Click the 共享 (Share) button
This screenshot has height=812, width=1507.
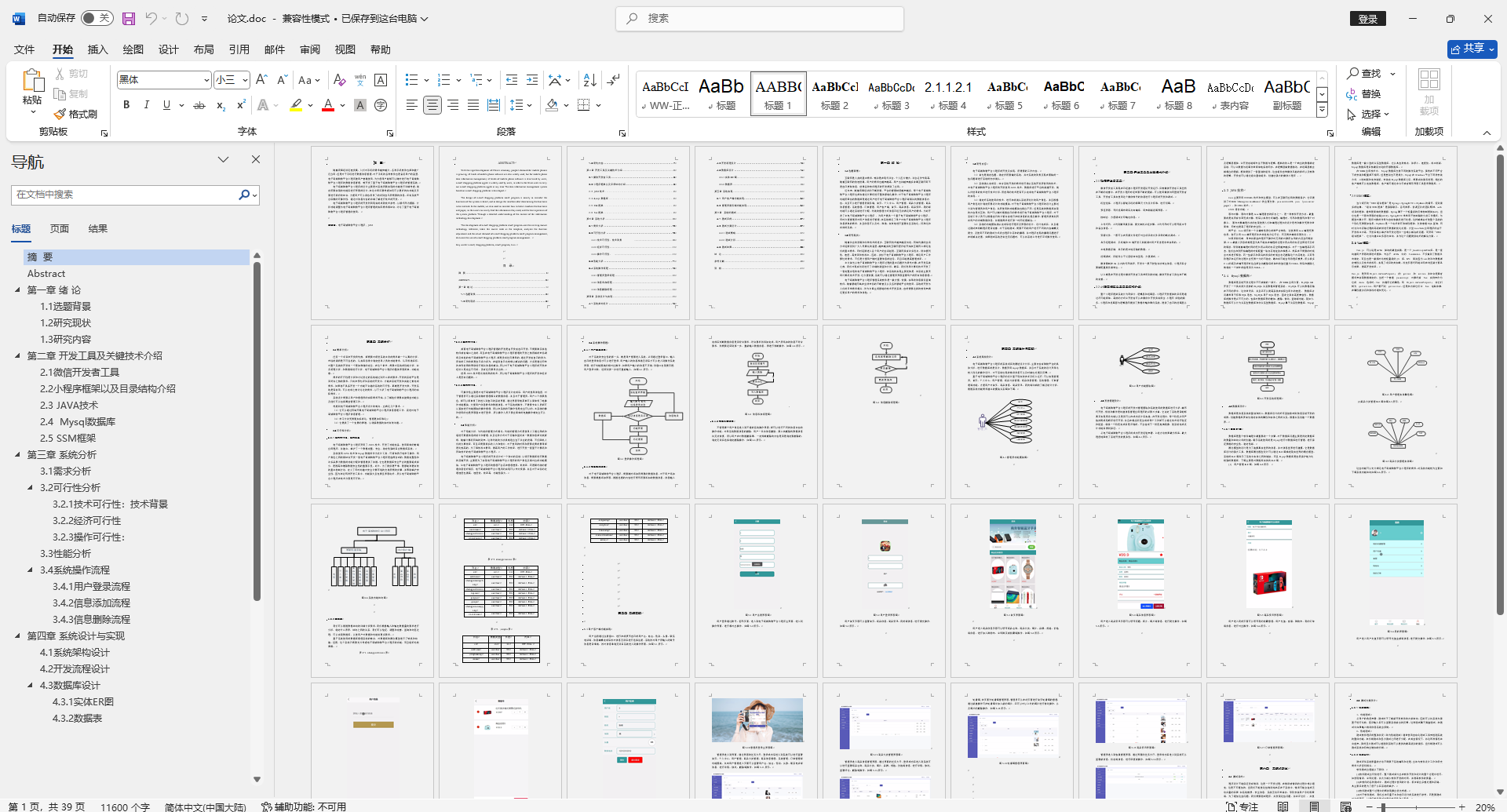pyautogui.click(x=1472, y=49)
